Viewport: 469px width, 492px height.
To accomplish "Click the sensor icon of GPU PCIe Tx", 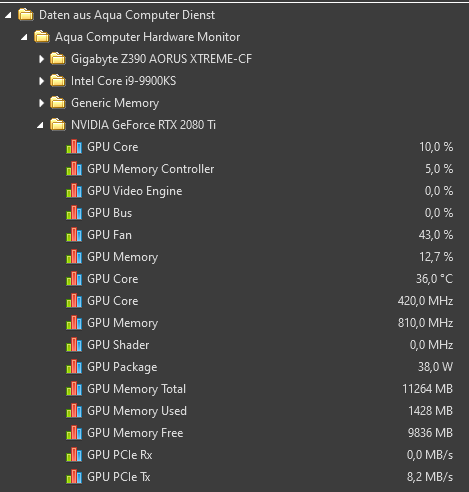I will point(74,477).
